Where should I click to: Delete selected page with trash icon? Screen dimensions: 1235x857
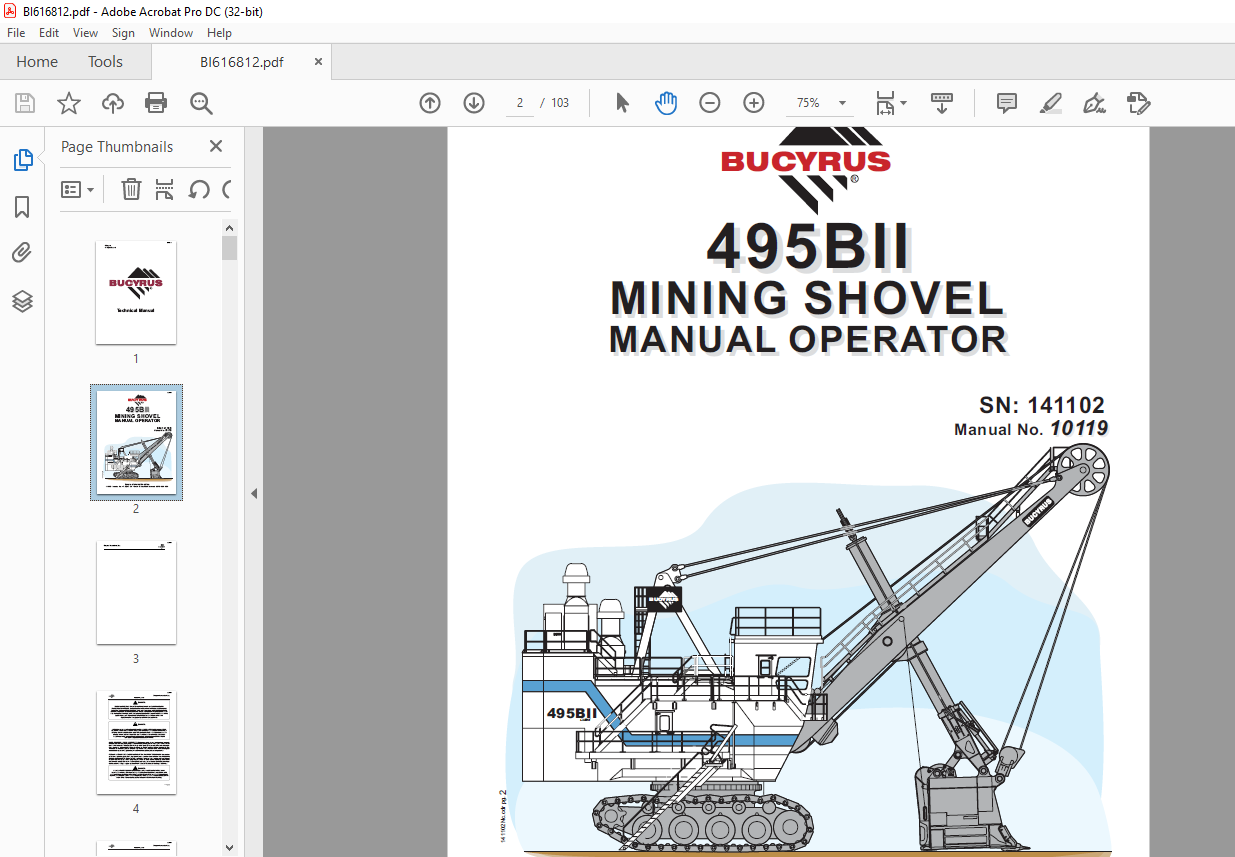click(131, 189)
